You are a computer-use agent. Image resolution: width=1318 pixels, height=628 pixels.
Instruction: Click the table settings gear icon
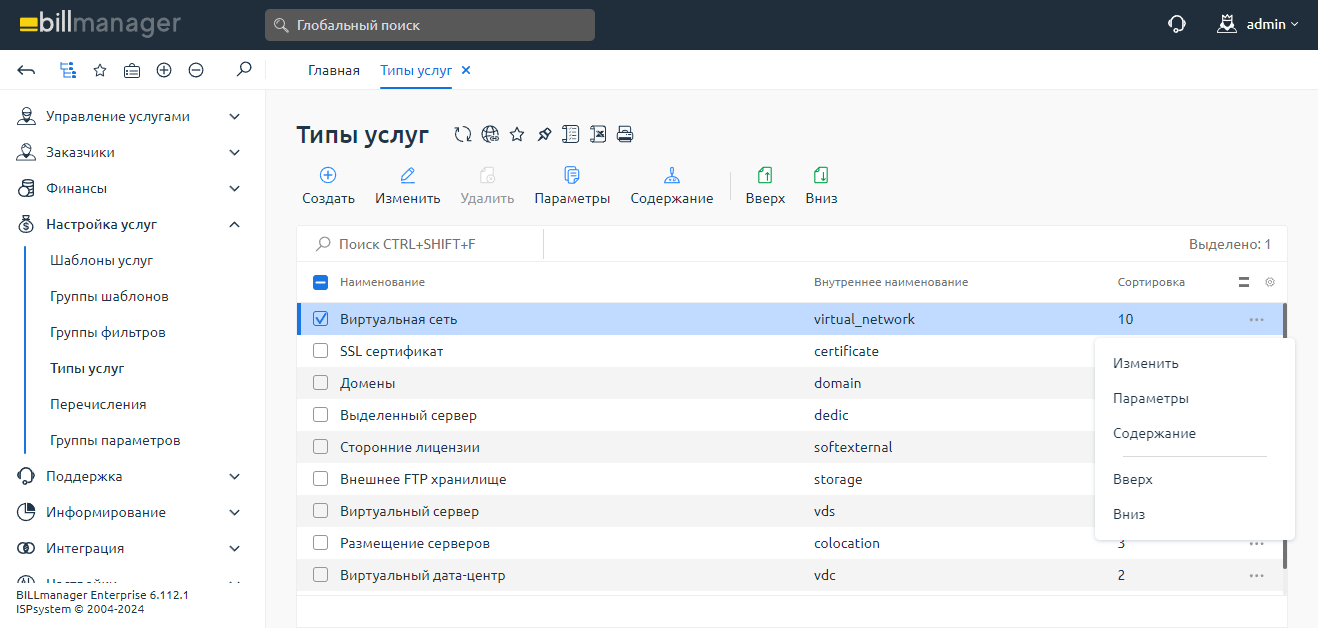coord(1270,282)
